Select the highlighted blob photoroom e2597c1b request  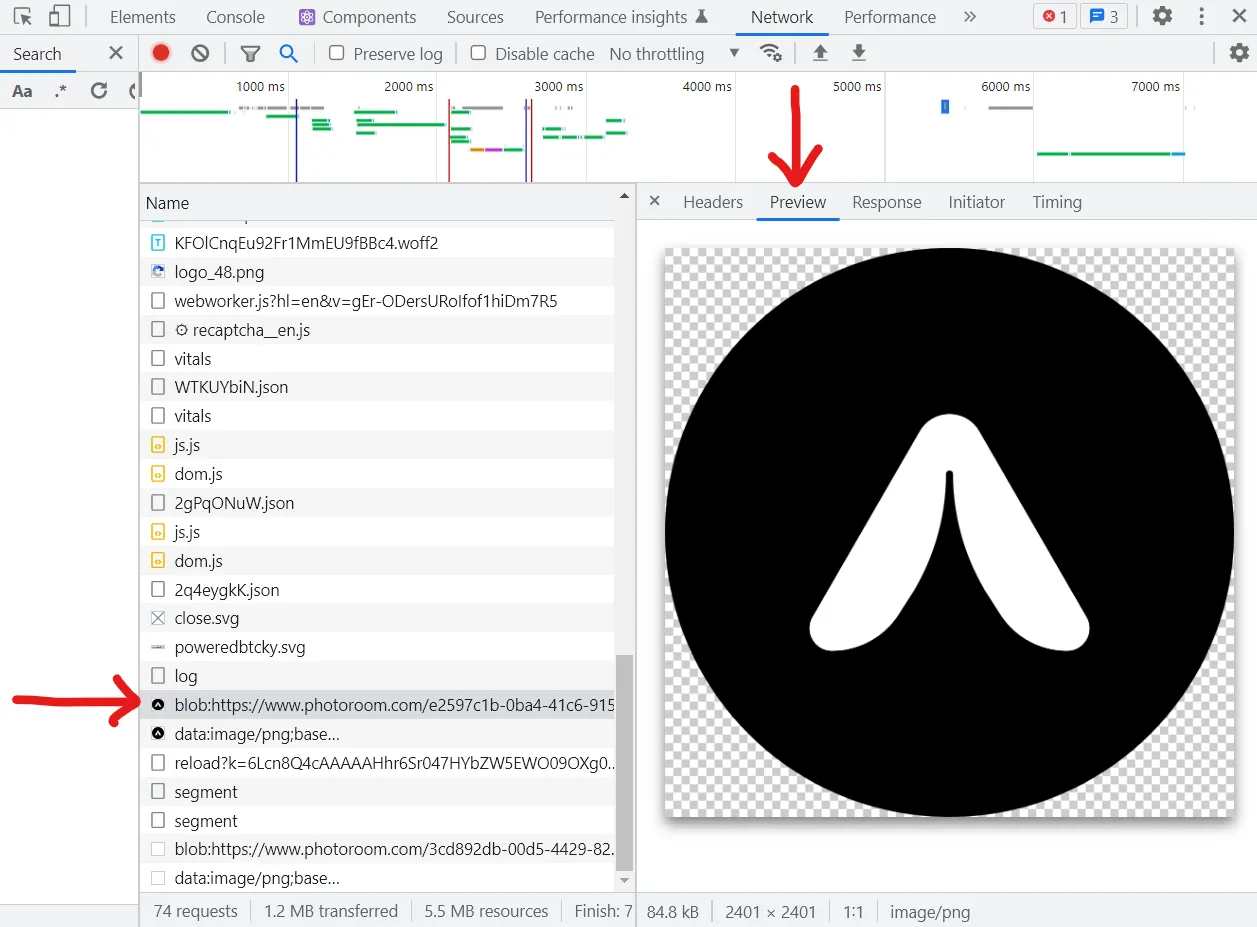coord(377,705)
